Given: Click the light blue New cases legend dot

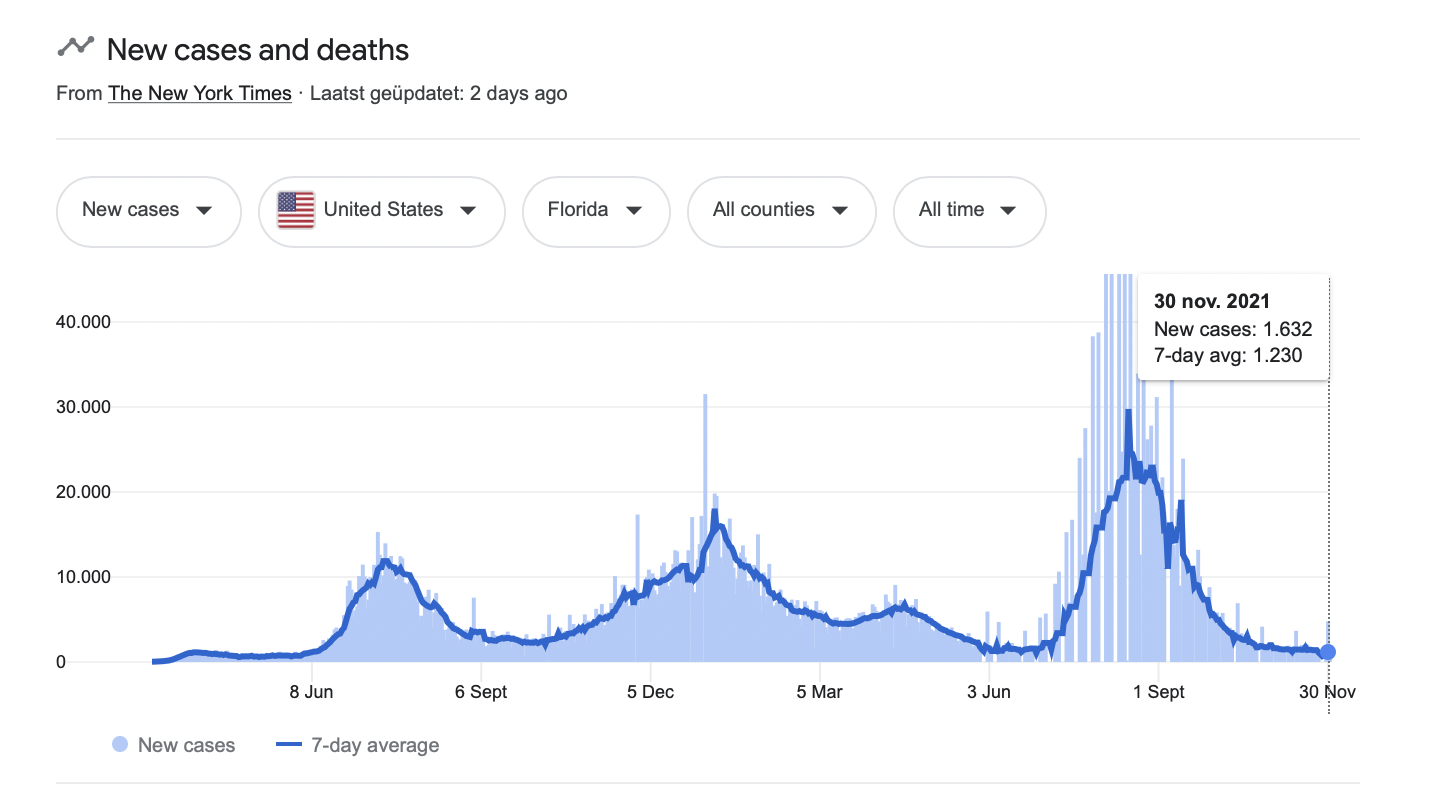Looking at the screenshot, I should click(120, 745).
